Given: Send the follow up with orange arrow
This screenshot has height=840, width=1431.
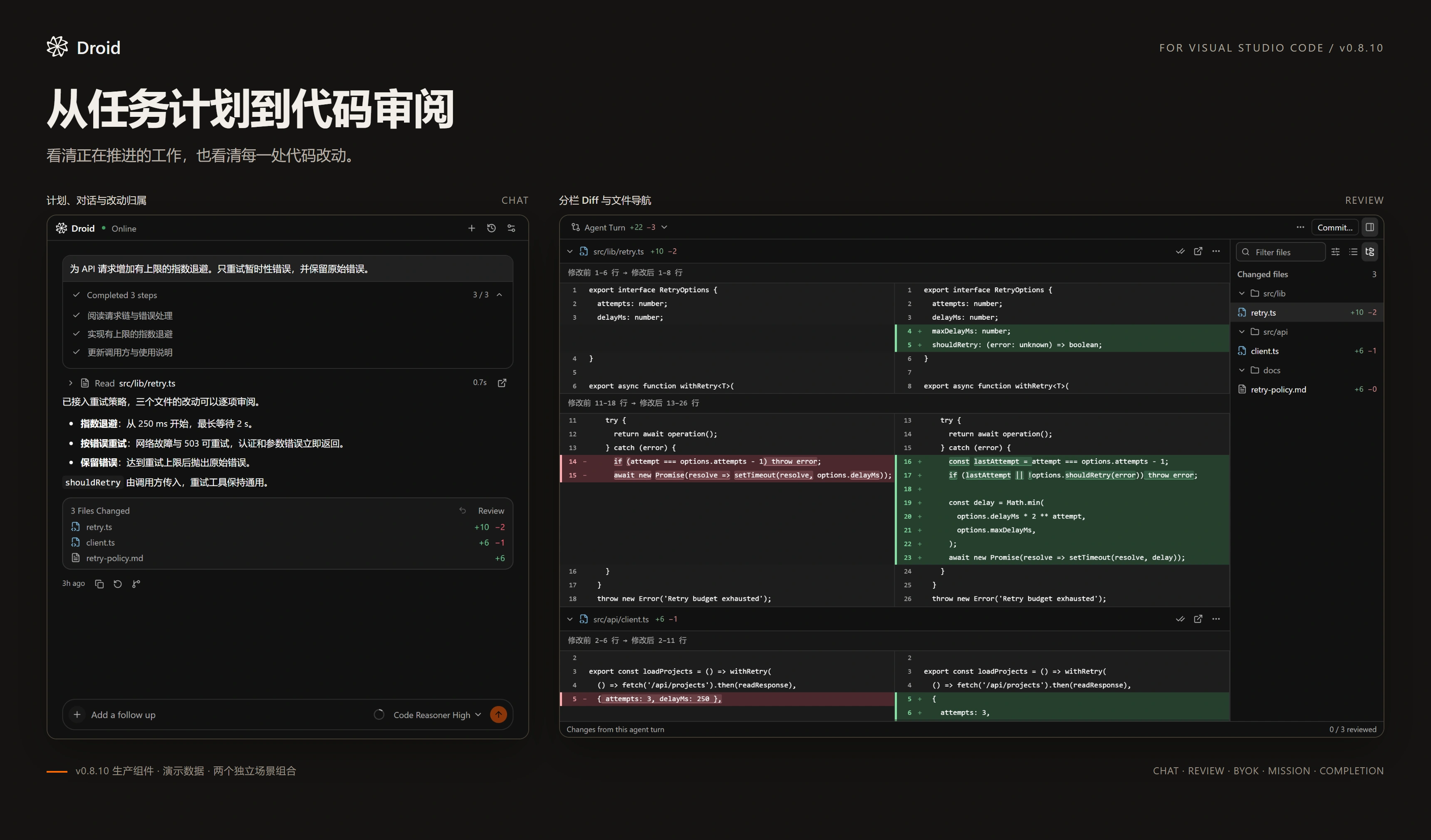Looking at the screenshot, I should (499, 714).
